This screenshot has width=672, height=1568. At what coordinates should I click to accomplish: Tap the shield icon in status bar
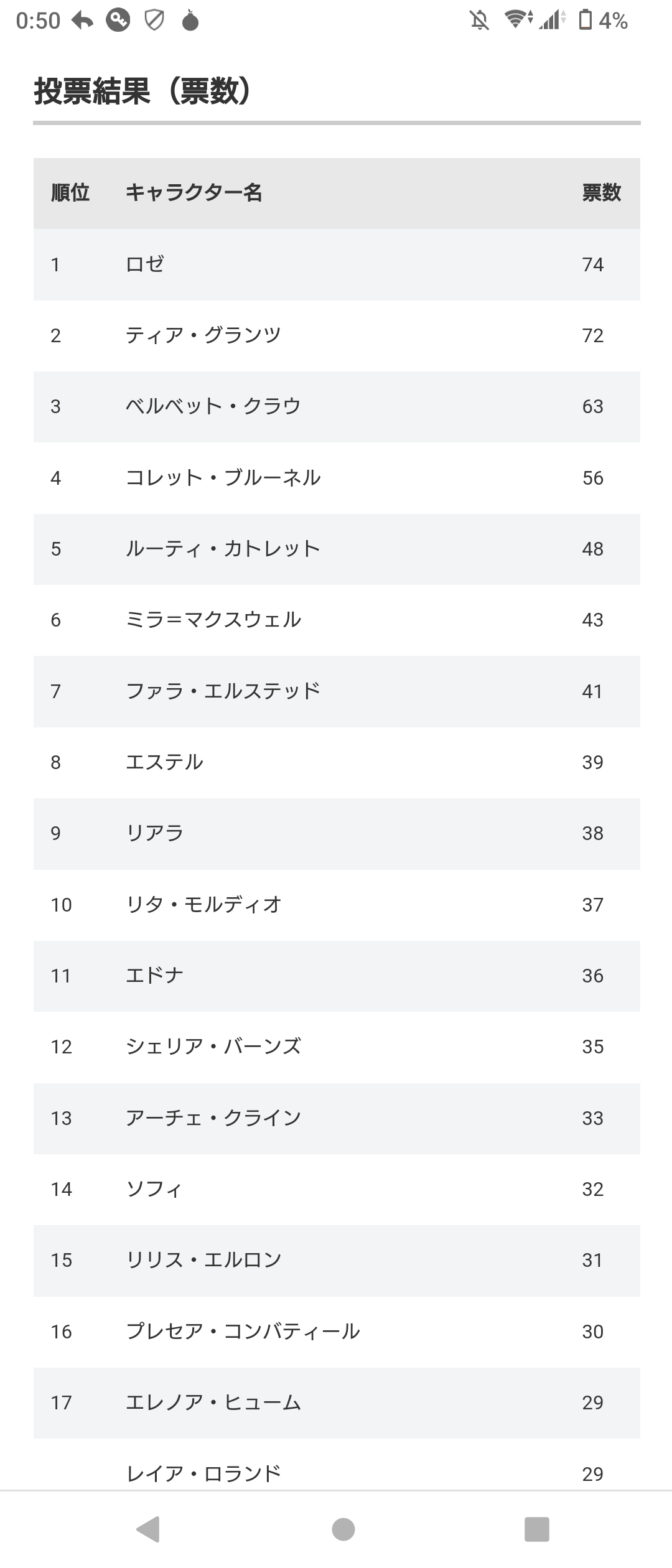tap(154, 21)
